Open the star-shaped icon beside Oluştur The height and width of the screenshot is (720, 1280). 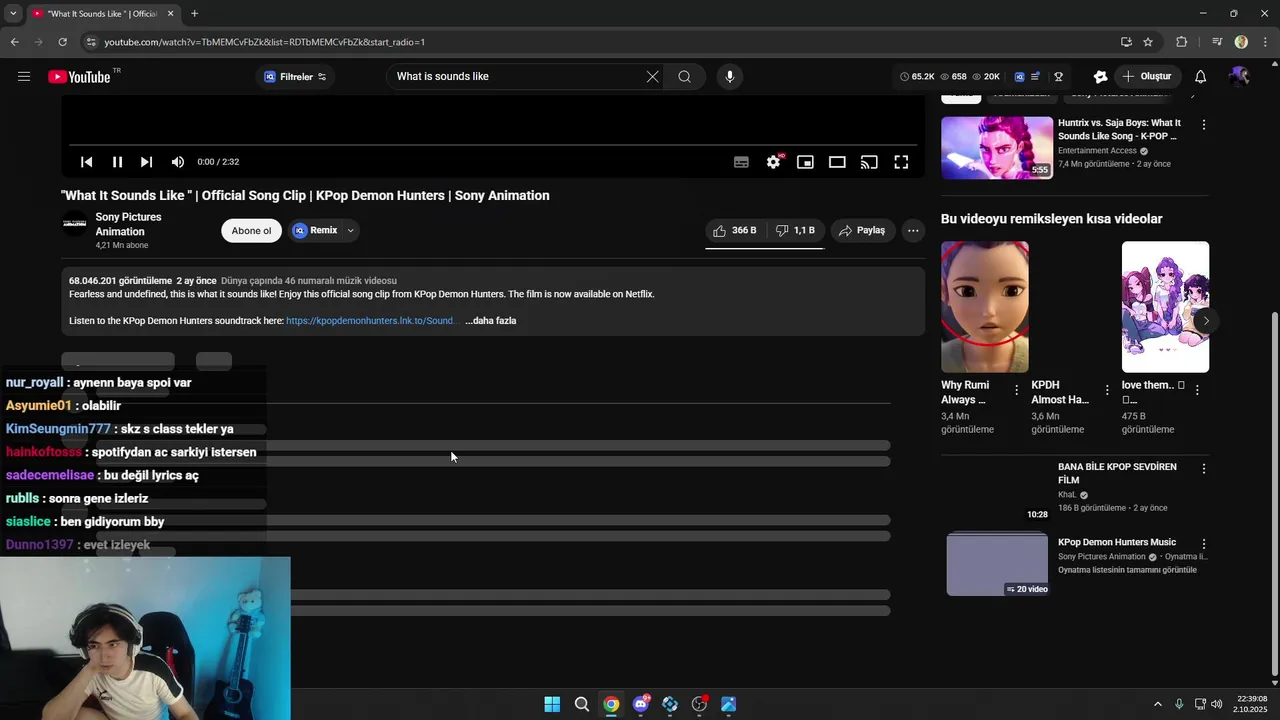point(1100,76)
